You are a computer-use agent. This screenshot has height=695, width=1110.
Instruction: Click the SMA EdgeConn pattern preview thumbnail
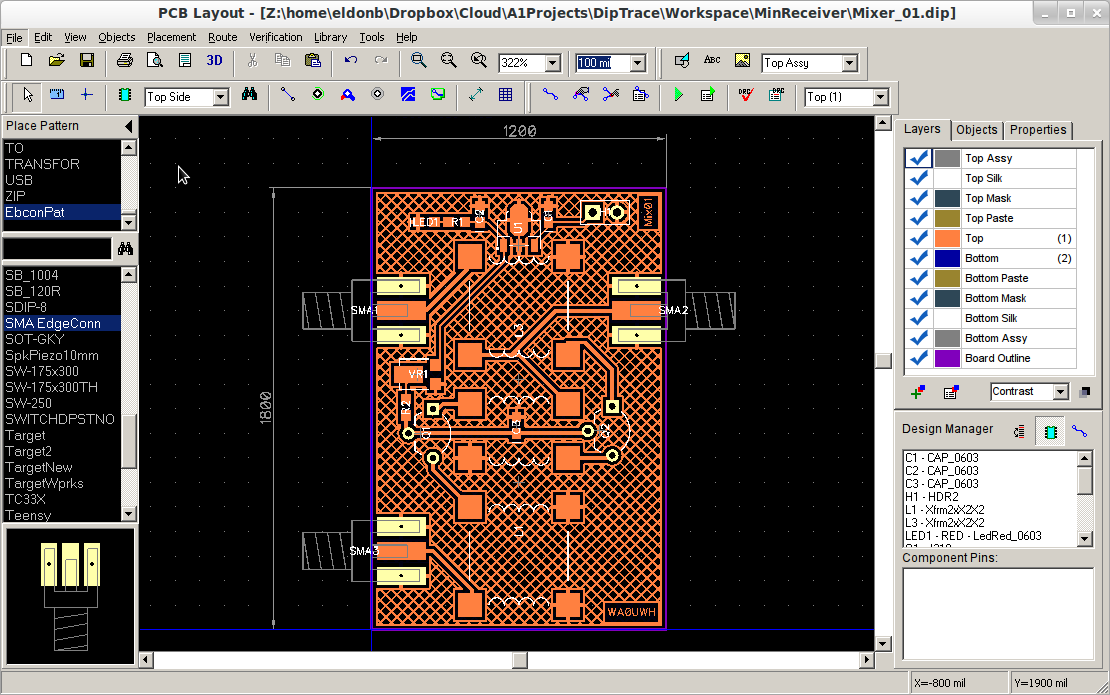pyautogui.click(x=69, y=597)
